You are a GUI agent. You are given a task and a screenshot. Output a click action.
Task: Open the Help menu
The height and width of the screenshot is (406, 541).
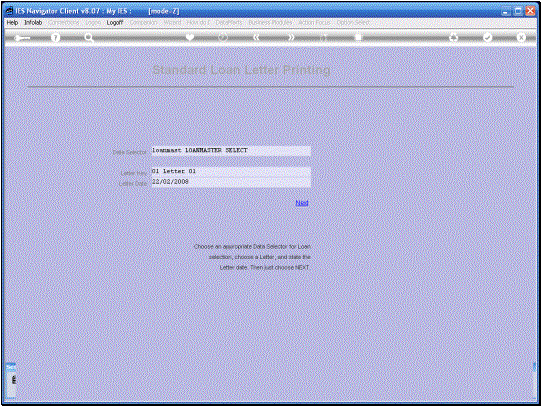pyautogui.click(x=12, y=22)
